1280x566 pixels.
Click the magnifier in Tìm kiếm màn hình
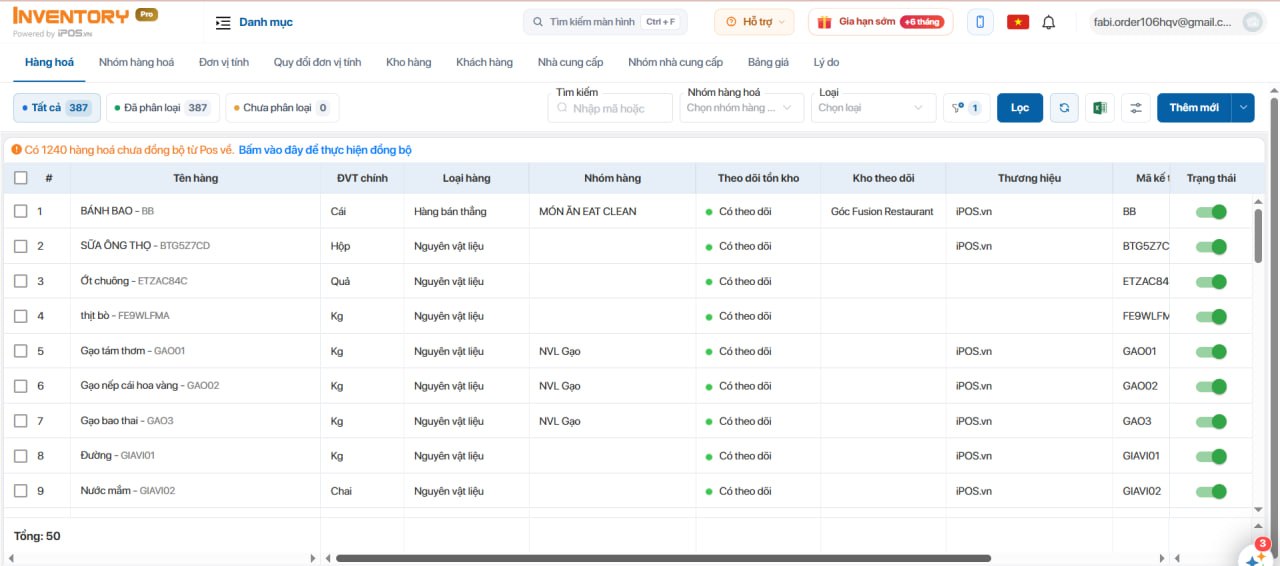pyautogui.click(x=538, y=22)
